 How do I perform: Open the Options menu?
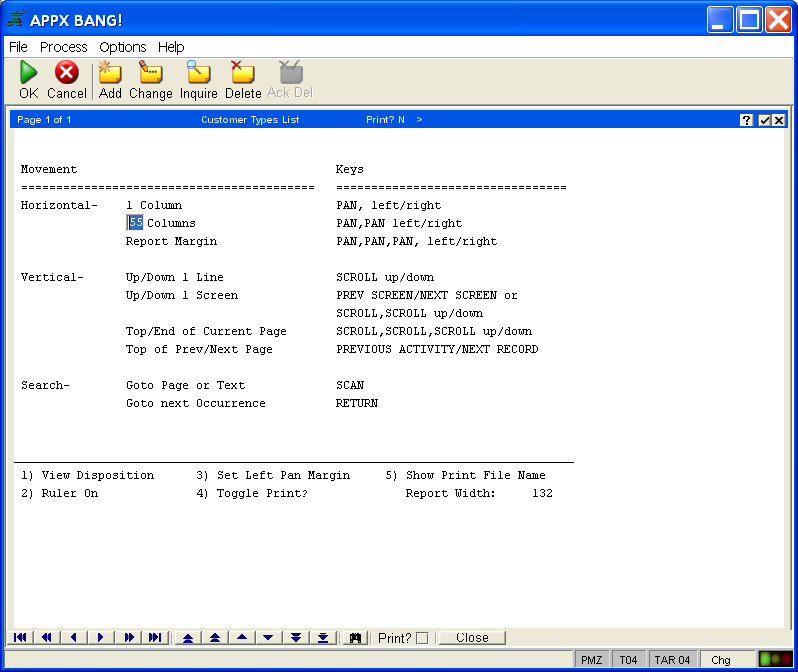[123, 47]
